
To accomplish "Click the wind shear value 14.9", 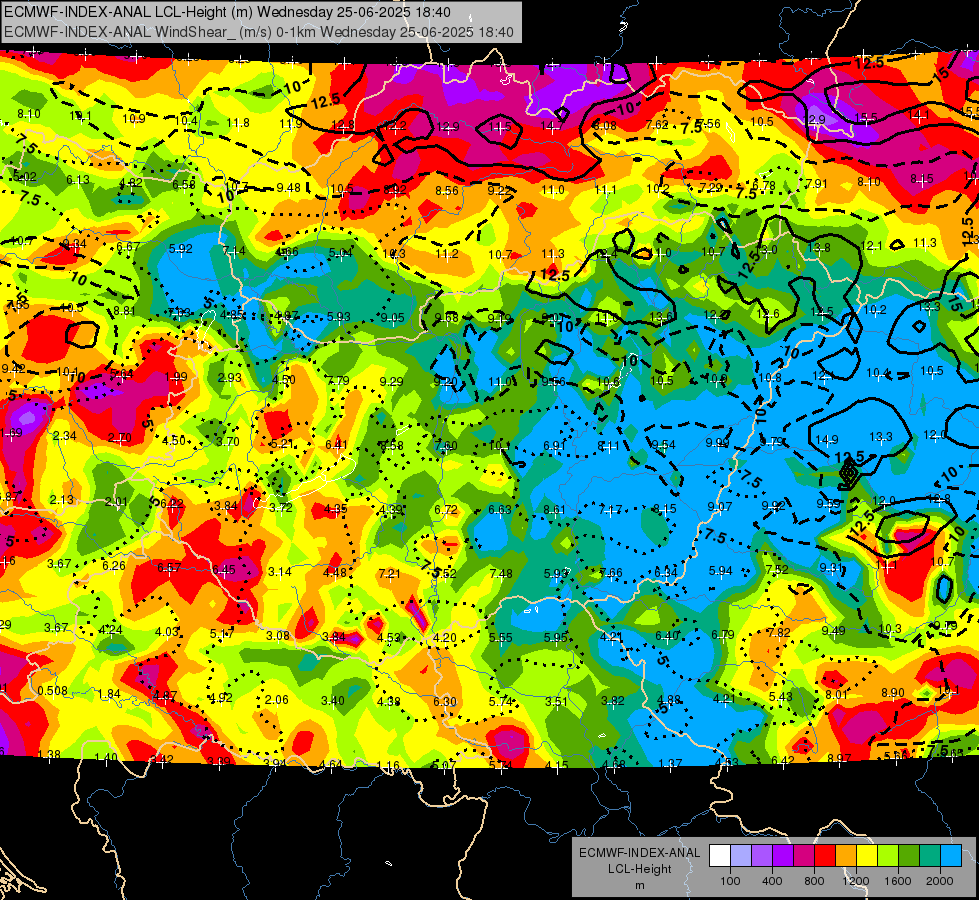I will [x=827, y=440].
